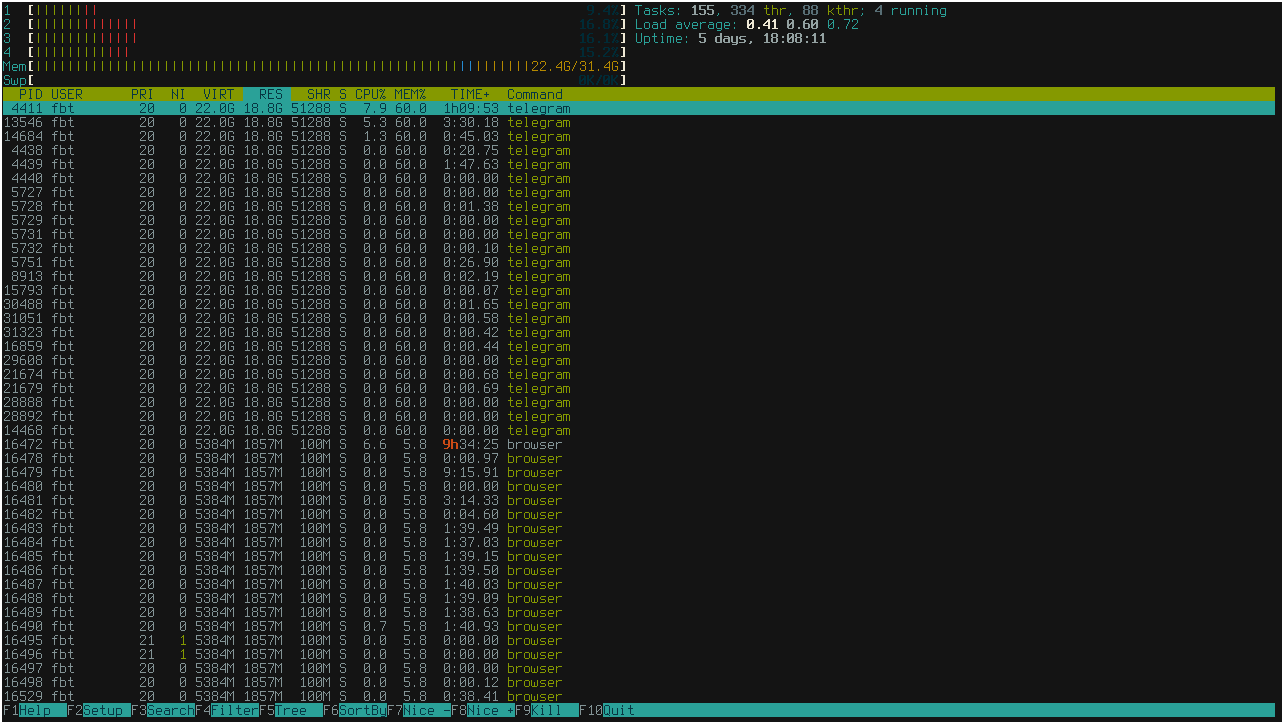Viewport: 1284px width, 724px height.
Task: Kill the selected process with F9Kill
Action: [x=538, y=710]
